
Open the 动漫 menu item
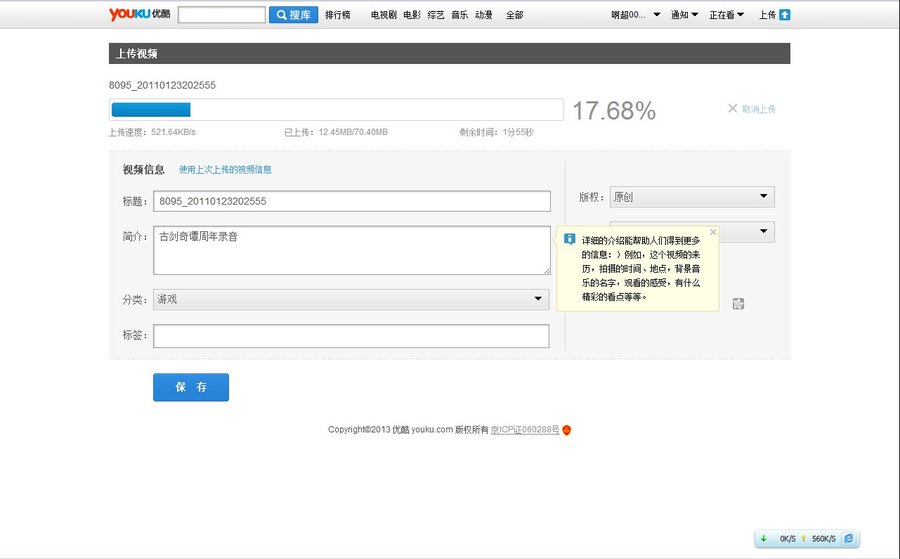pyautogui.click(x=484, y=15)
